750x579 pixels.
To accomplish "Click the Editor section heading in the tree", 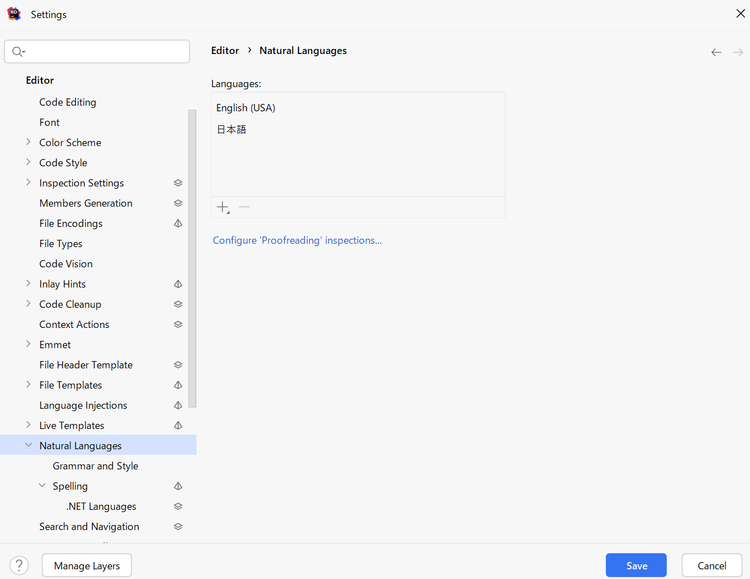I will (x=40, y=80).
